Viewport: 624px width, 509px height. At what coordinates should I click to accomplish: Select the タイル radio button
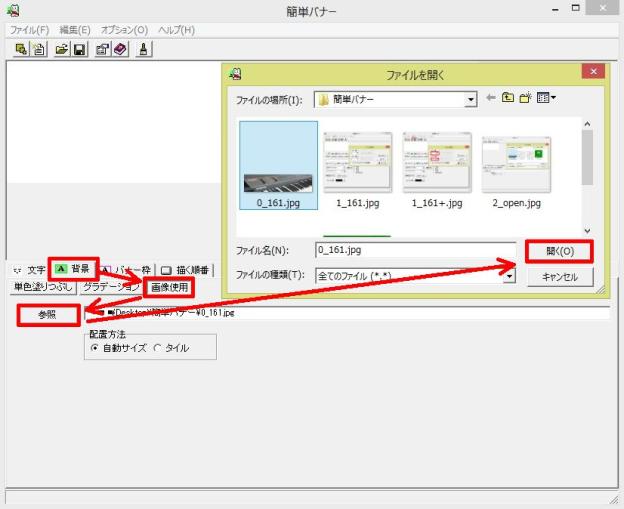point(157,348)
